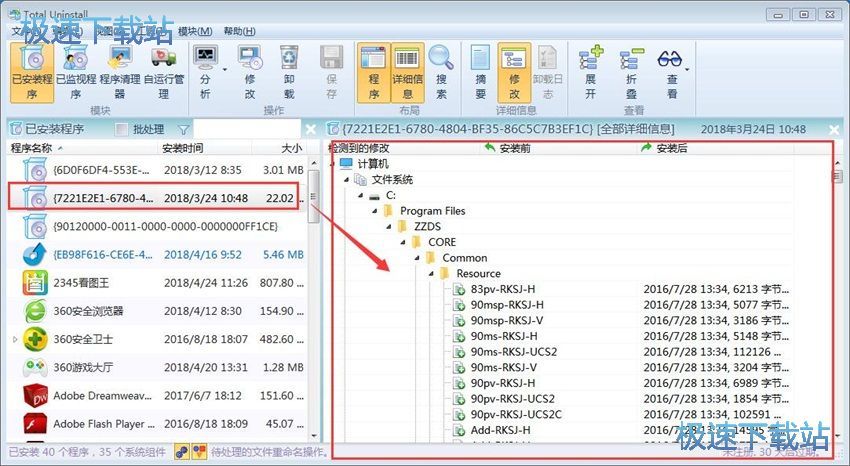This screenshot has height=466, width=850.
Task: Click the 2345看图王 program icon
Action: (35, 283)
